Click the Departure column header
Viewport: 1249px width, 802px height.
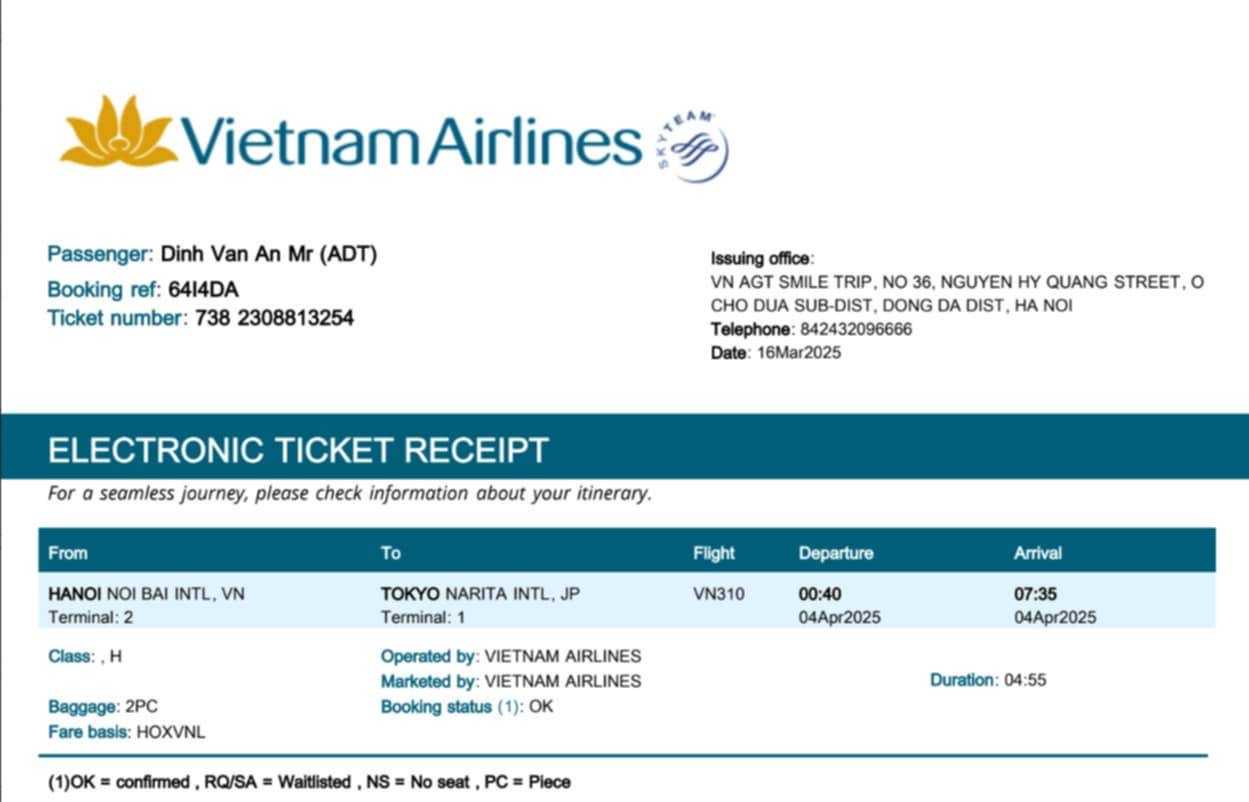(835, 553)
